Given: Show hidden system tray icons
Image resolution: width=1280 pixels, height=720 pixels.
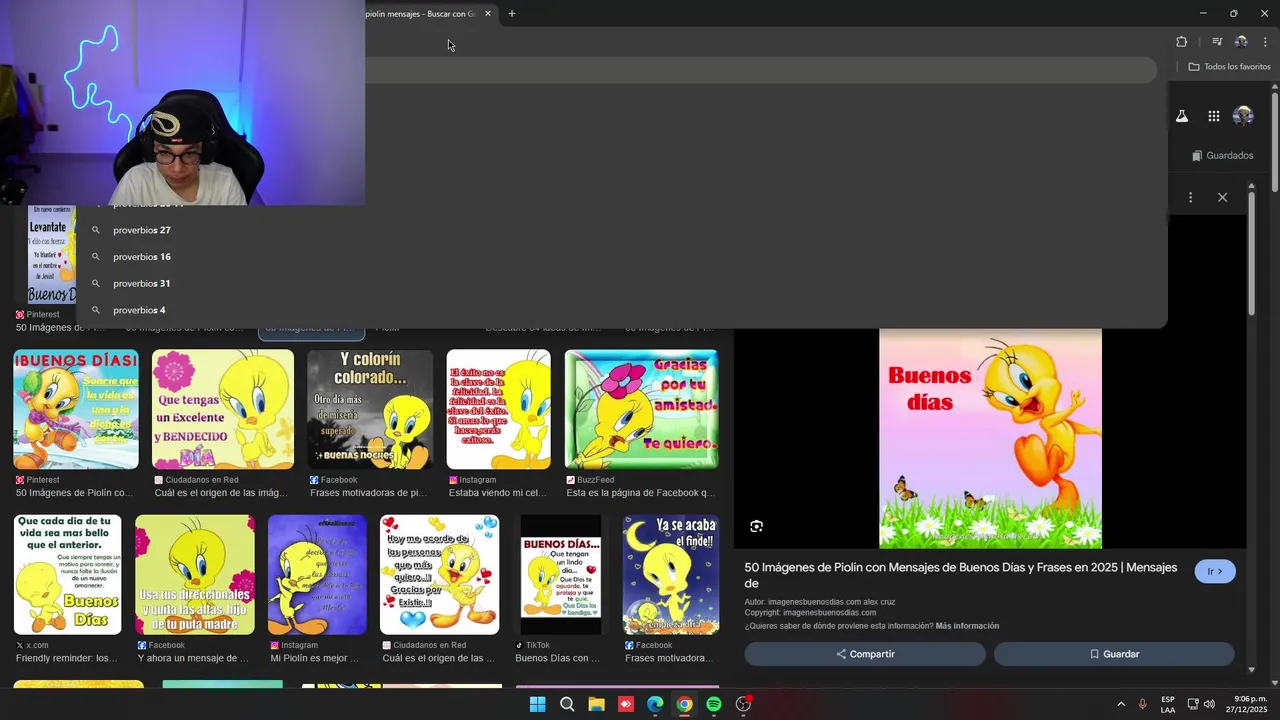Looking at the screenshot, I should tap(1121, 704).
